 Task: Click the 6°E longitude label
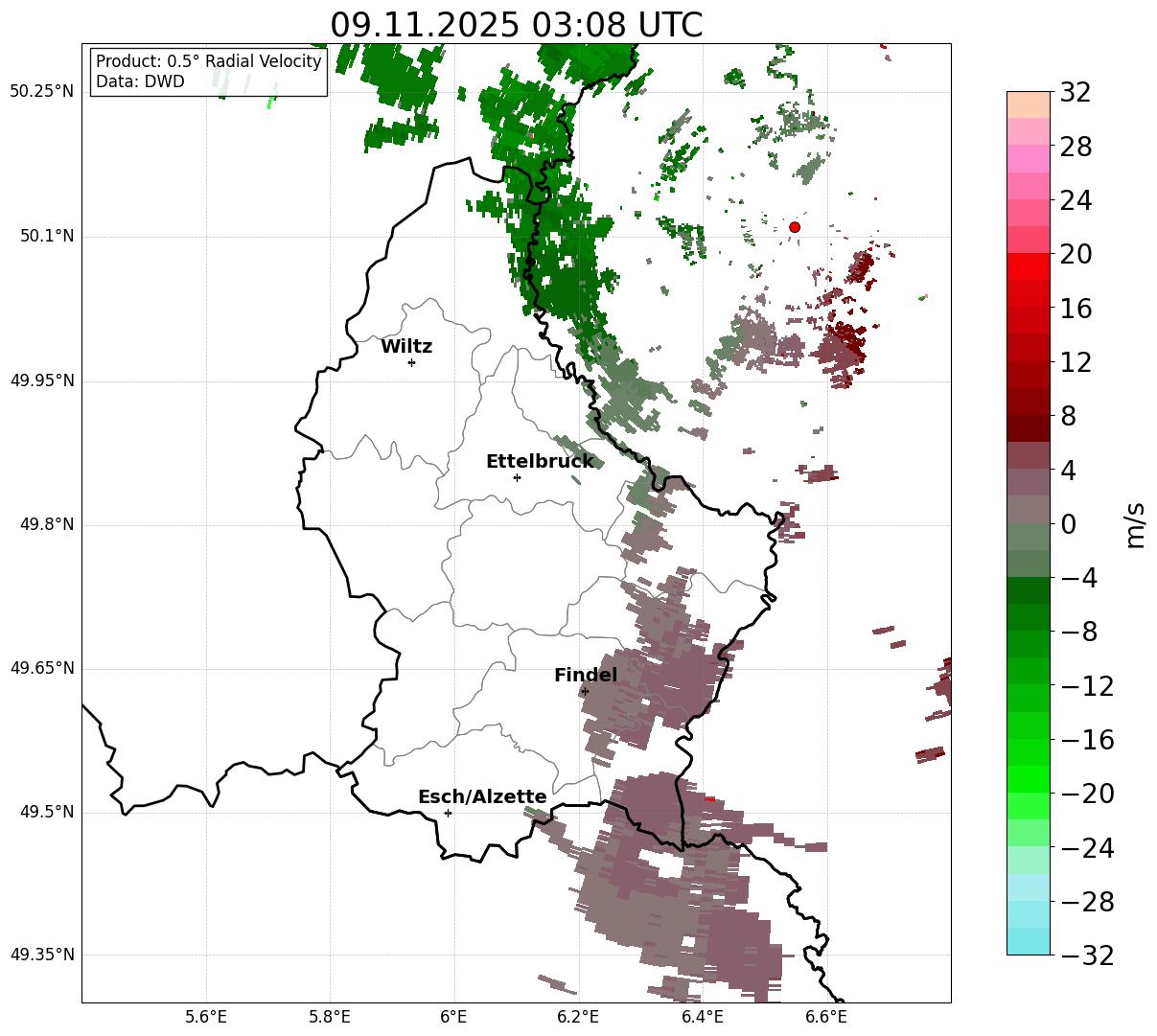(x=453, y=1018)
